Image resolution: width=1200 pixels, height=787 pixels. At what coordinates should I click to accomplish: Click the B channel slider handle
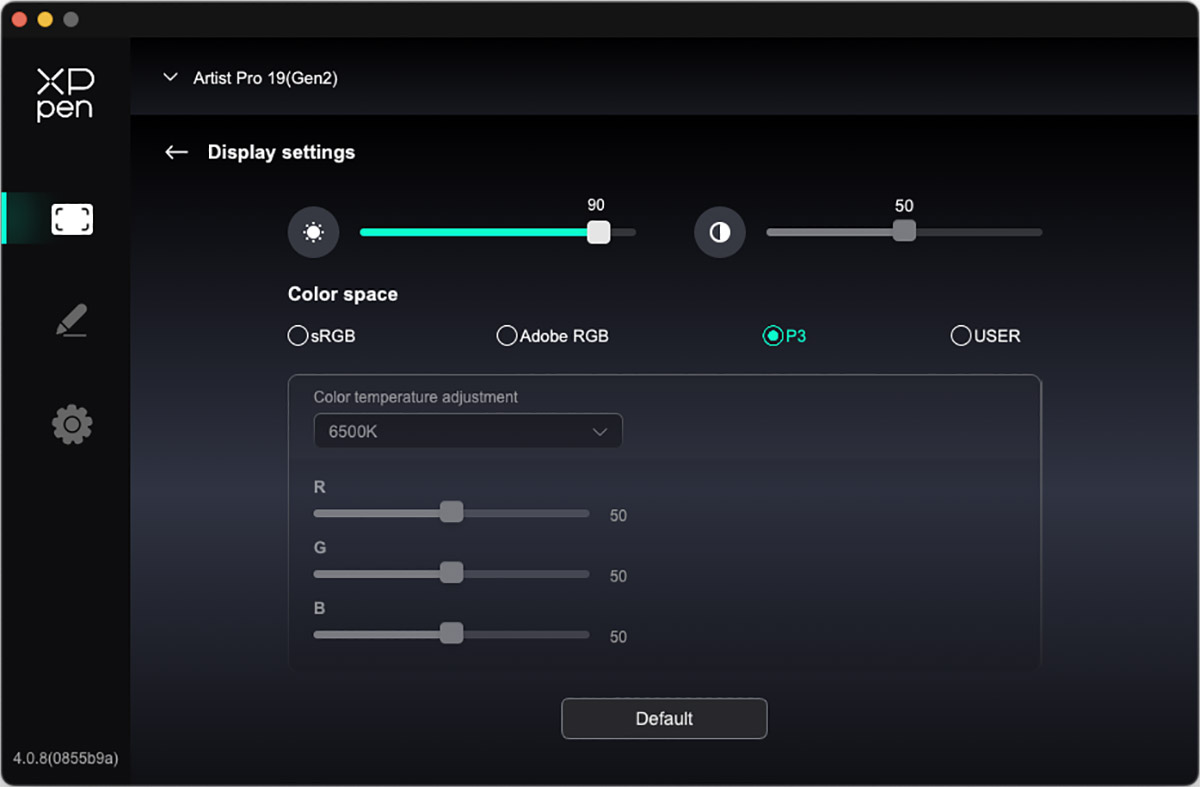click(x=452, y=633)
